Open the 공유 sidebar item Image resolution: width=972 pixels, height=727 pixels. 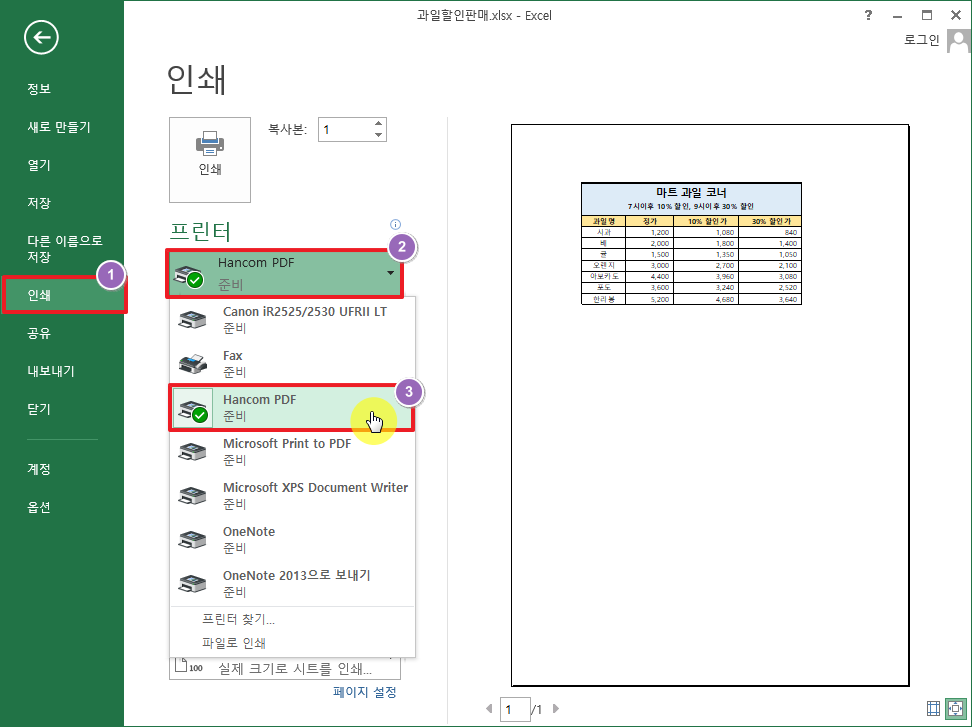coord(38,333)
